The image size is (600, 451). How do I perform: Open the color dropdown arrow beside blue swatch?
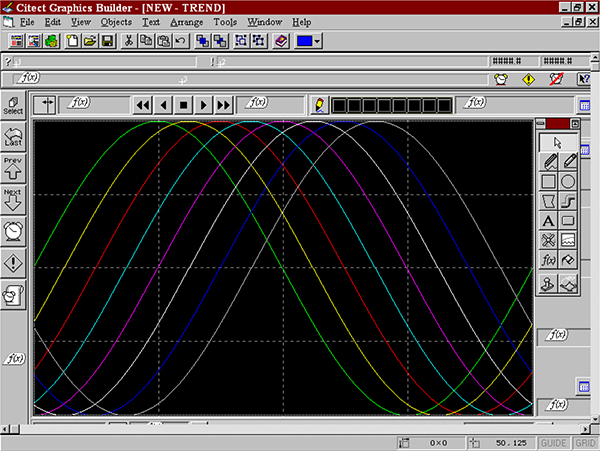(318, 41)
